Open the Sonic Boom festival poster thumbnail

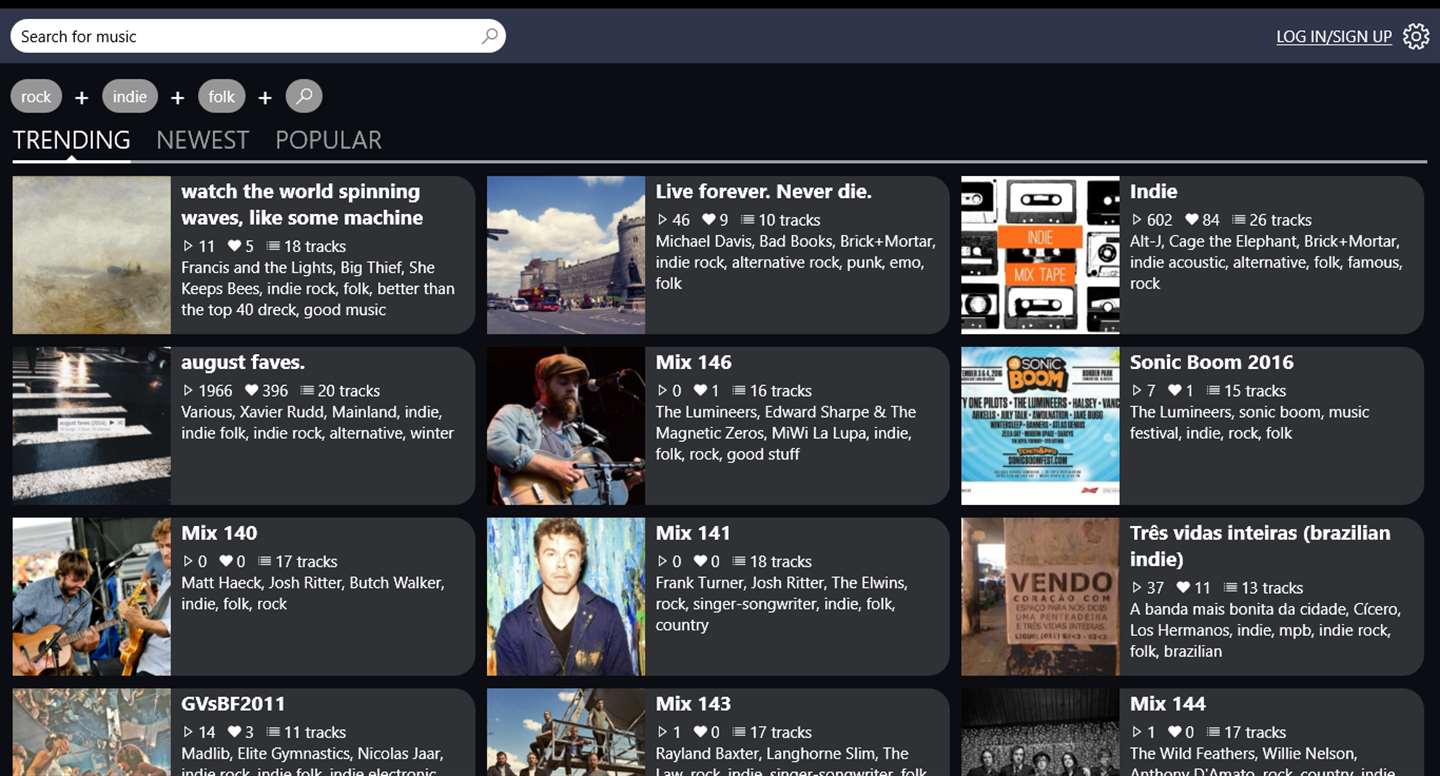pyautogui.click(x=1040, y=426)
